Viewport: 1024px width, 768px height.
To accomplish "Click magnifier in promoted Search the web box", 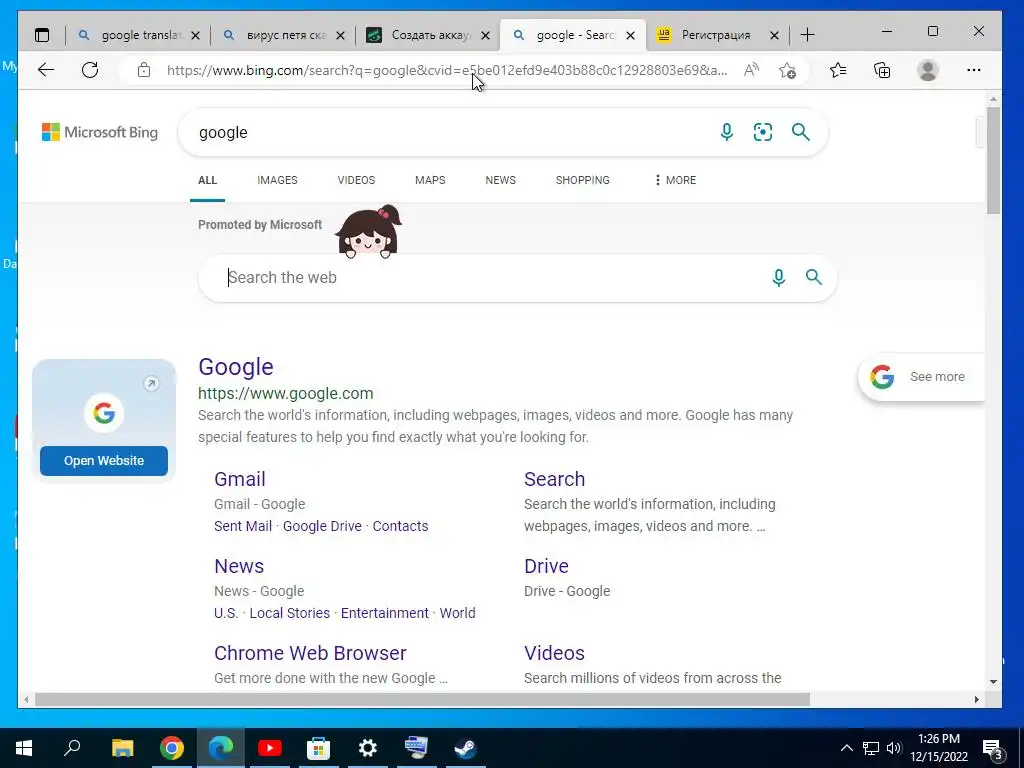I will point(814,277).
